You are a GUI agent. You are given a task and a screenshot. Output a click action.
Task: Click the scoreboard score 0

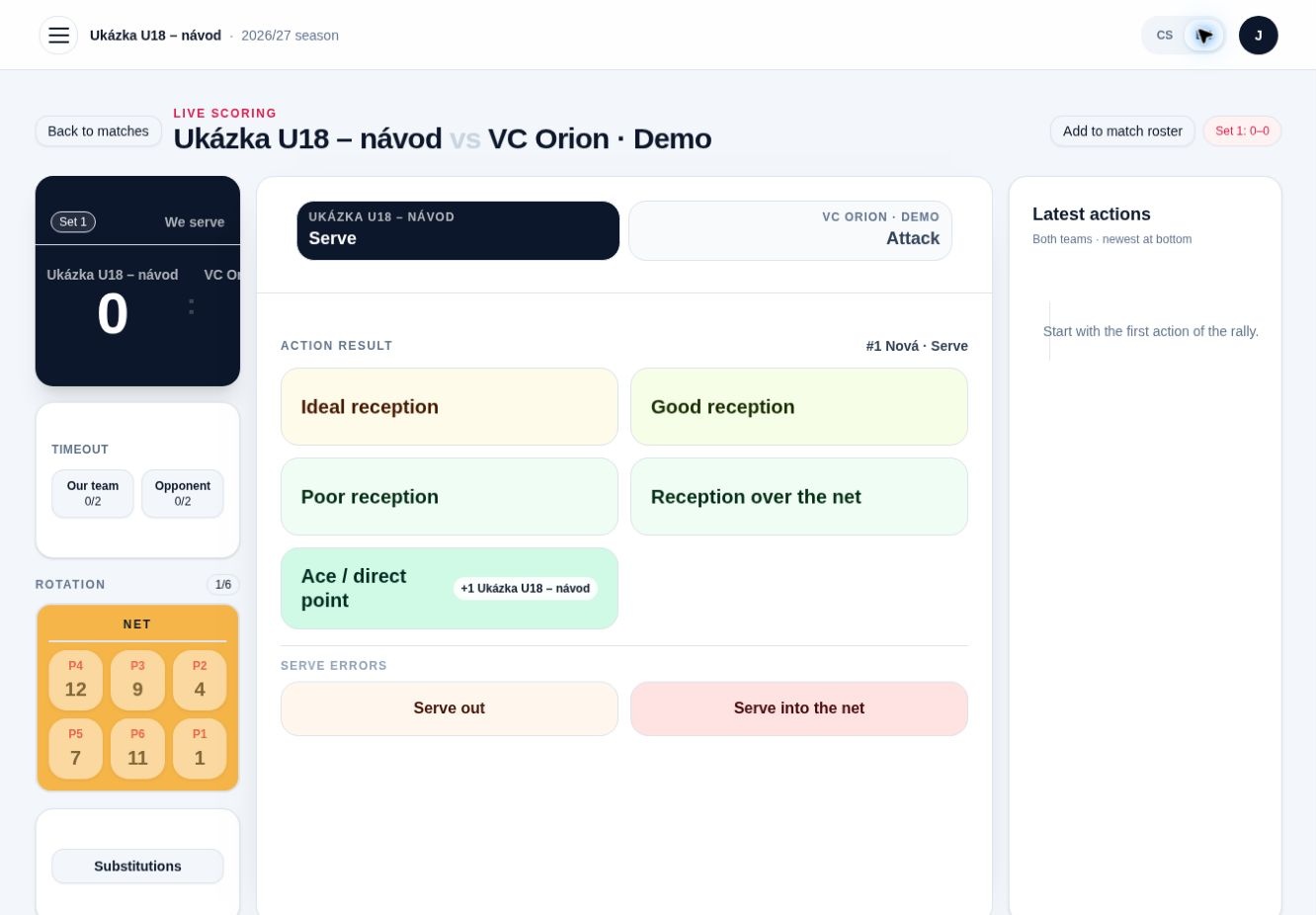pos(113,314)
